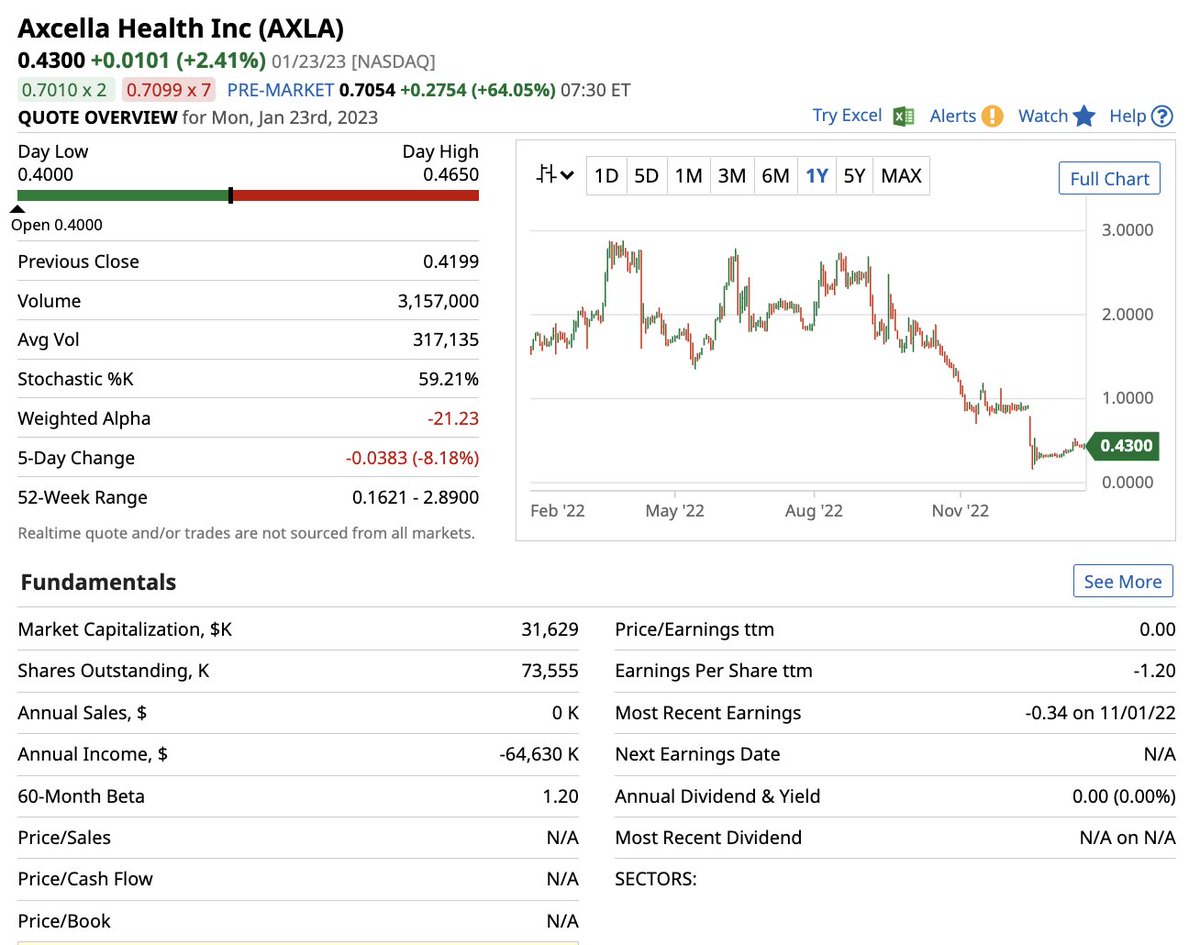Click the Most Recent Dividend label
1200x945 pixels.
point(708,837)
